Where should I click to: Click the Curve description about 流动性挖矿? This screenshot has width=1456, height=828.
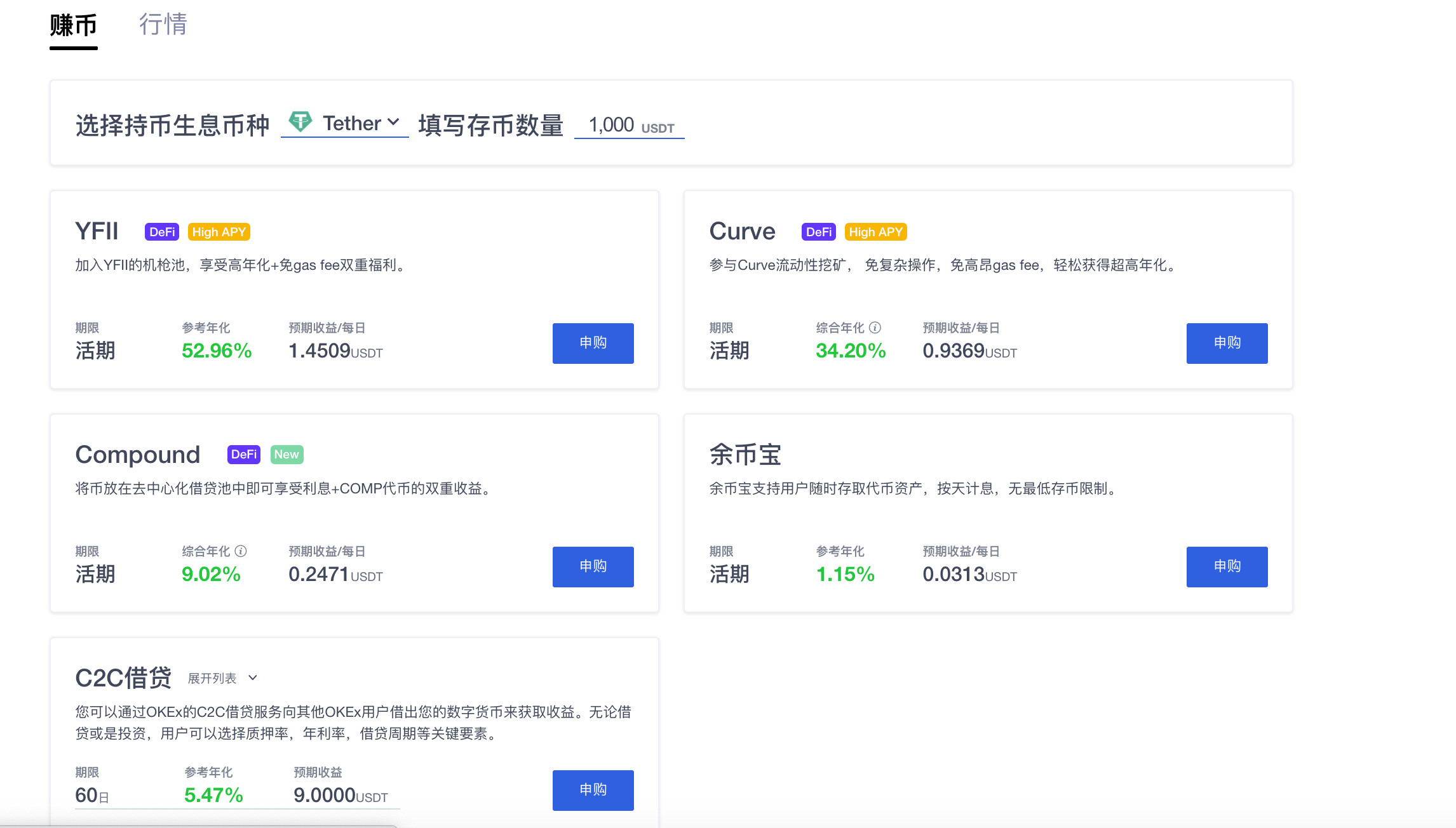pos(944,265)
